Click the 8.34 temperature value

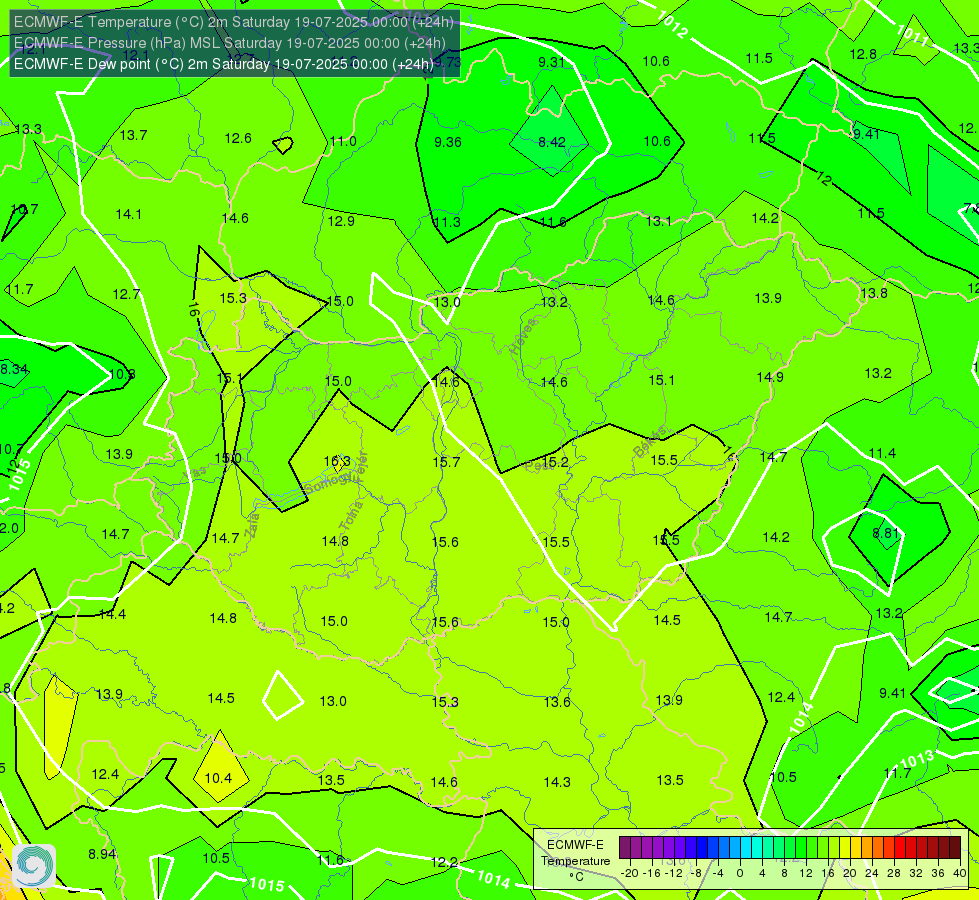(14, 369)
